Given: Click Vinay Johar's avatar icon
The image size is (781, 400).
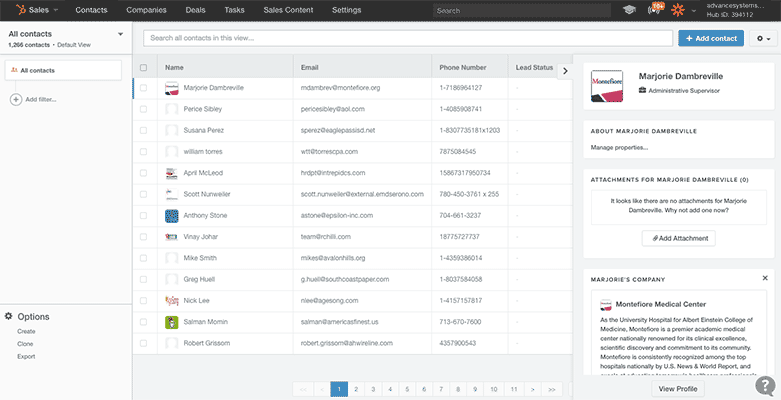Looking at the screenshot, I should pyautogui.click(x=171, y=237).
